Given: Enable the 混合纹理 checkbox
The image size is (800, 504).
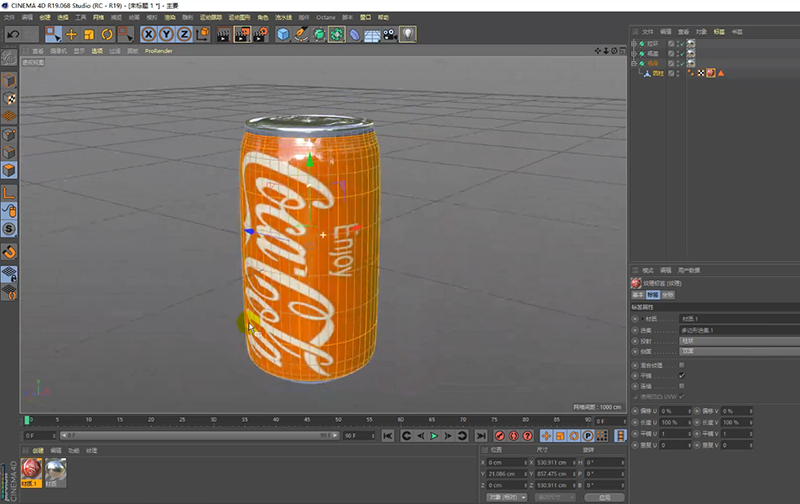Looking at the screenshot, I should (682, 365).
